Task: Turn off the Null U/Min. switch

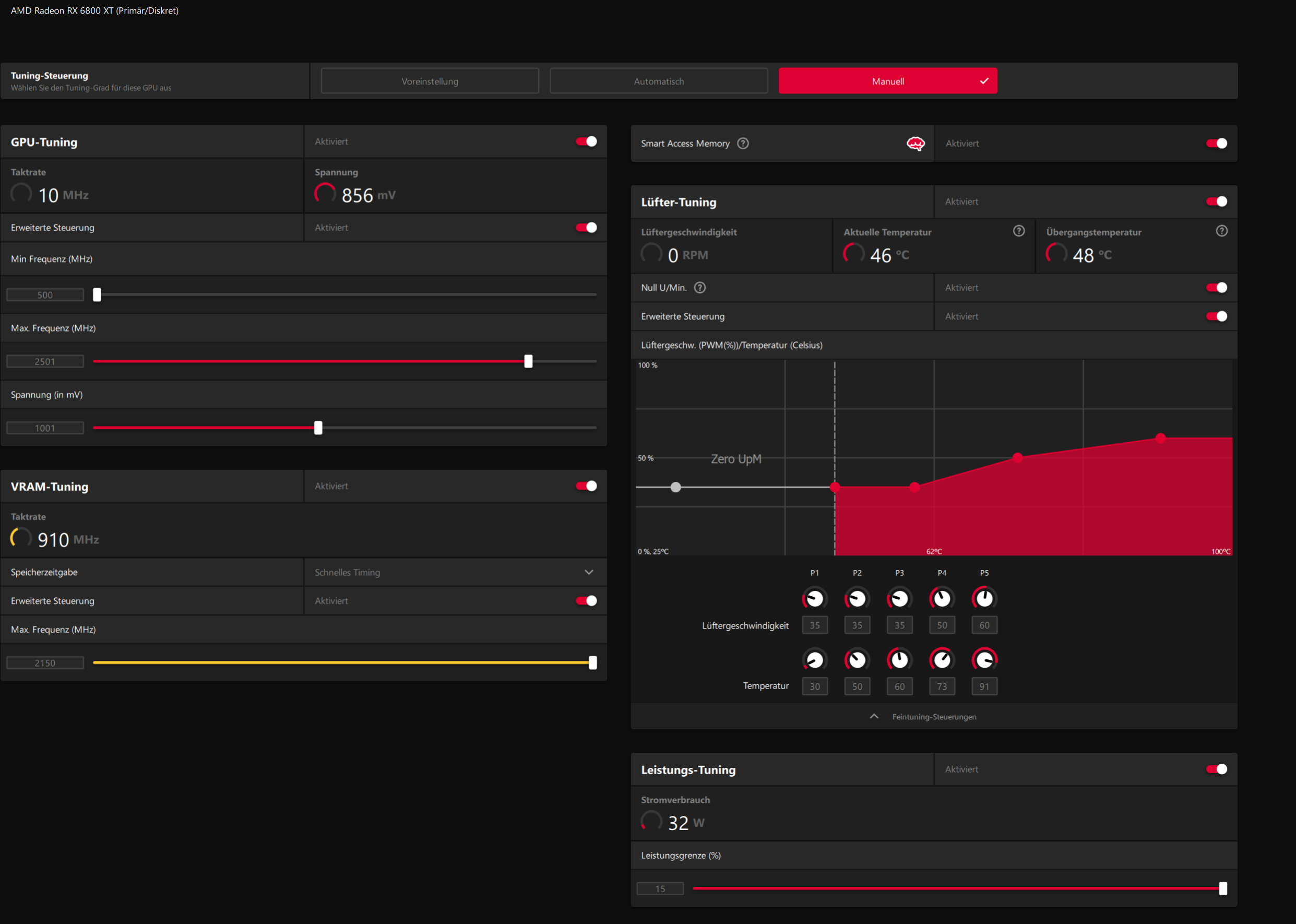Action: point(1216,288)
